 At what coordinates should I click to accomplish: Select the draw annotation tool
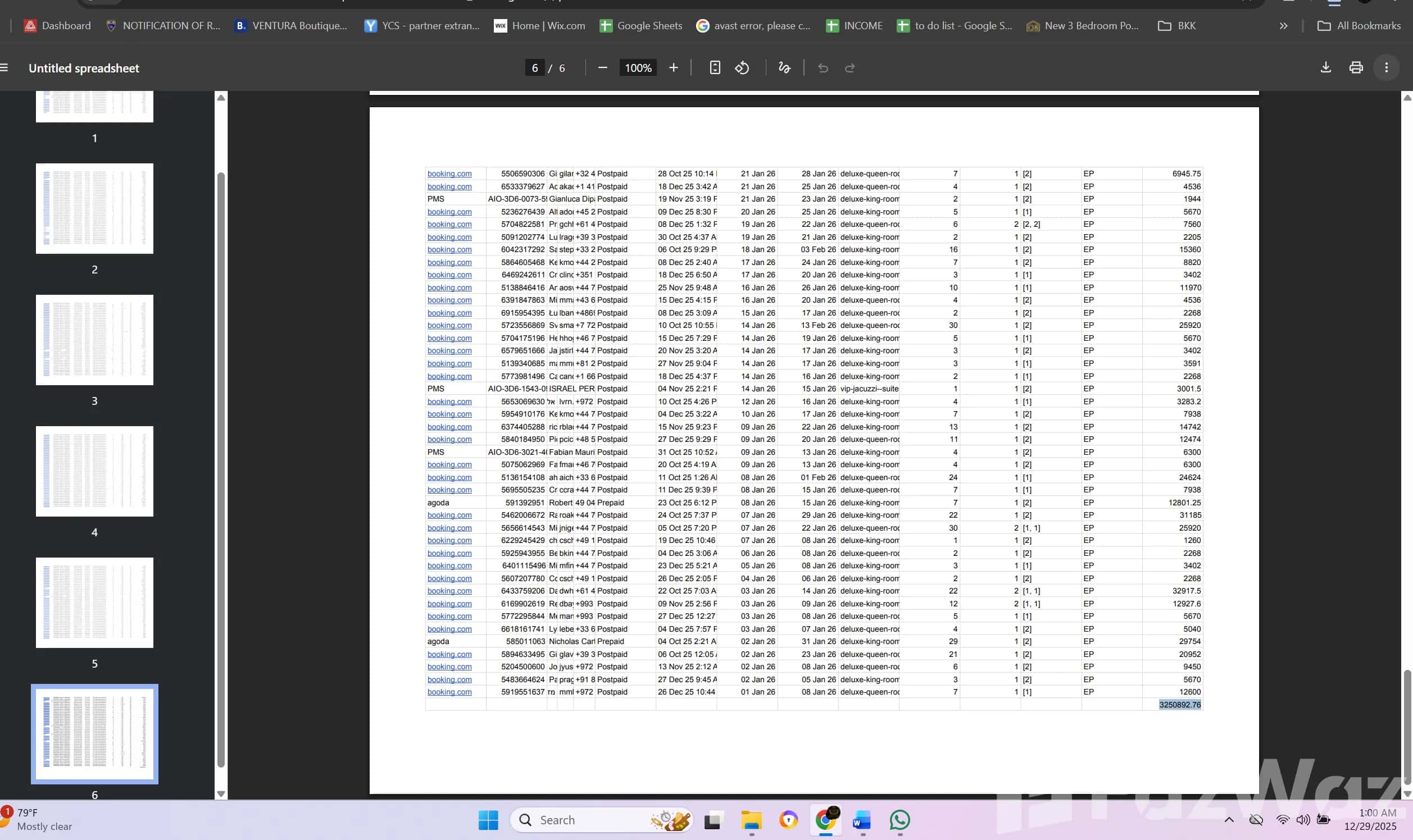(x=784, y=68)
